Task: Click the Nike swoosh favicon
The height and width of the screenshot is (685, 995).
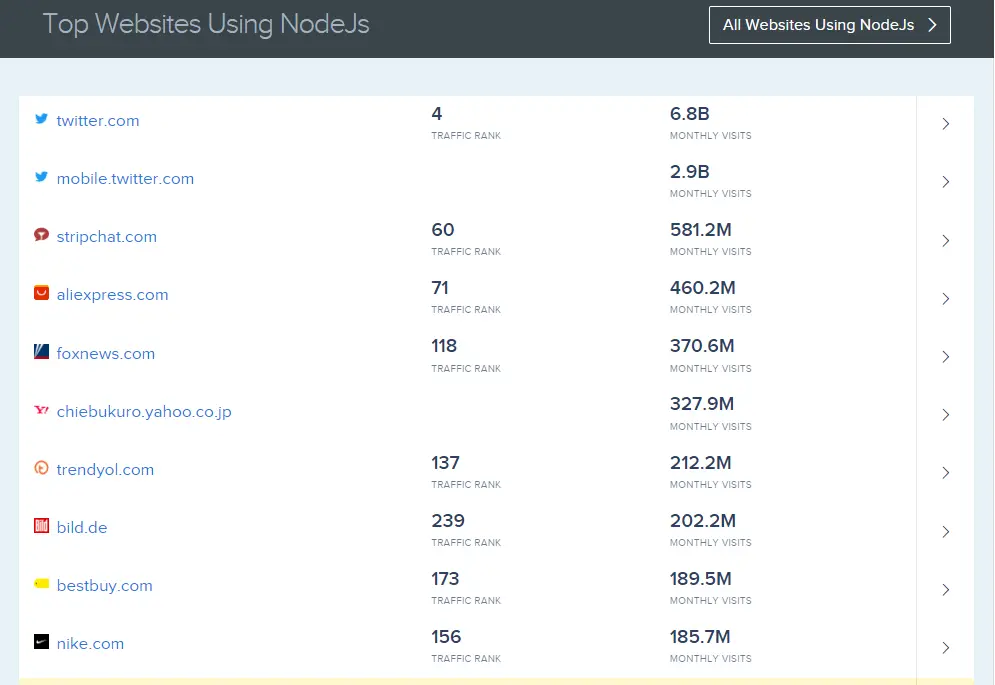Action: [40, 643]
